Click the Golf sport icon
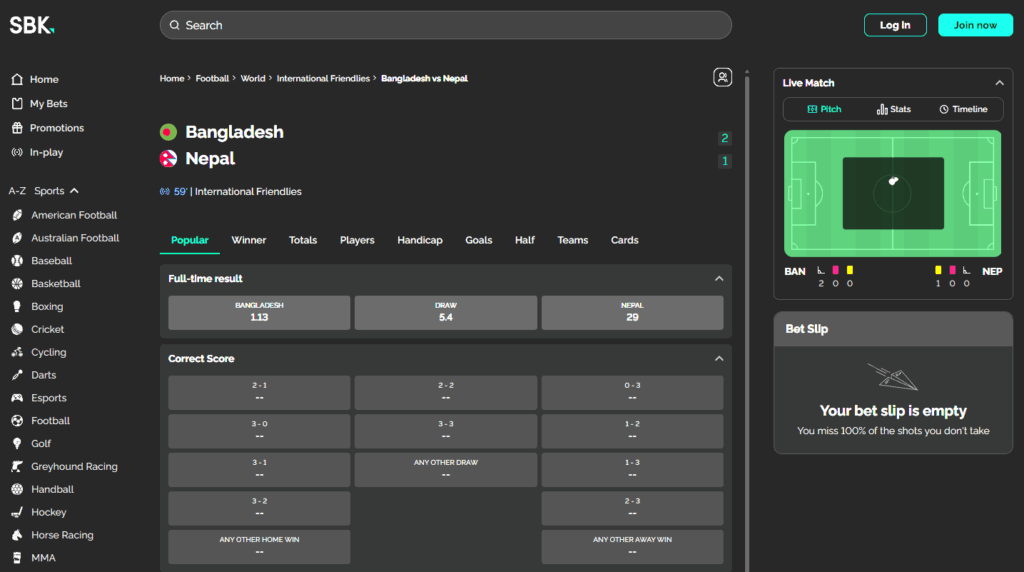 point(17,443)
